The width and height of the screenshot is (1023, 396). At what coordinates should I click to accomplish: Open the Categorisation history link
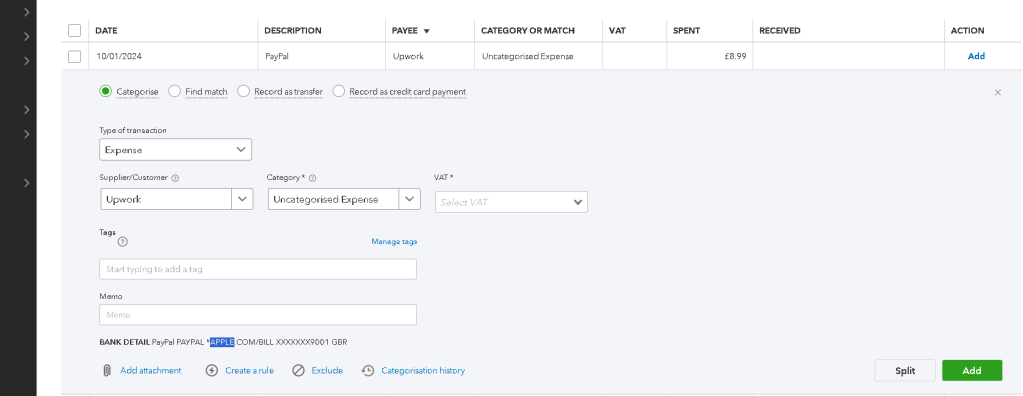[423, 371]
